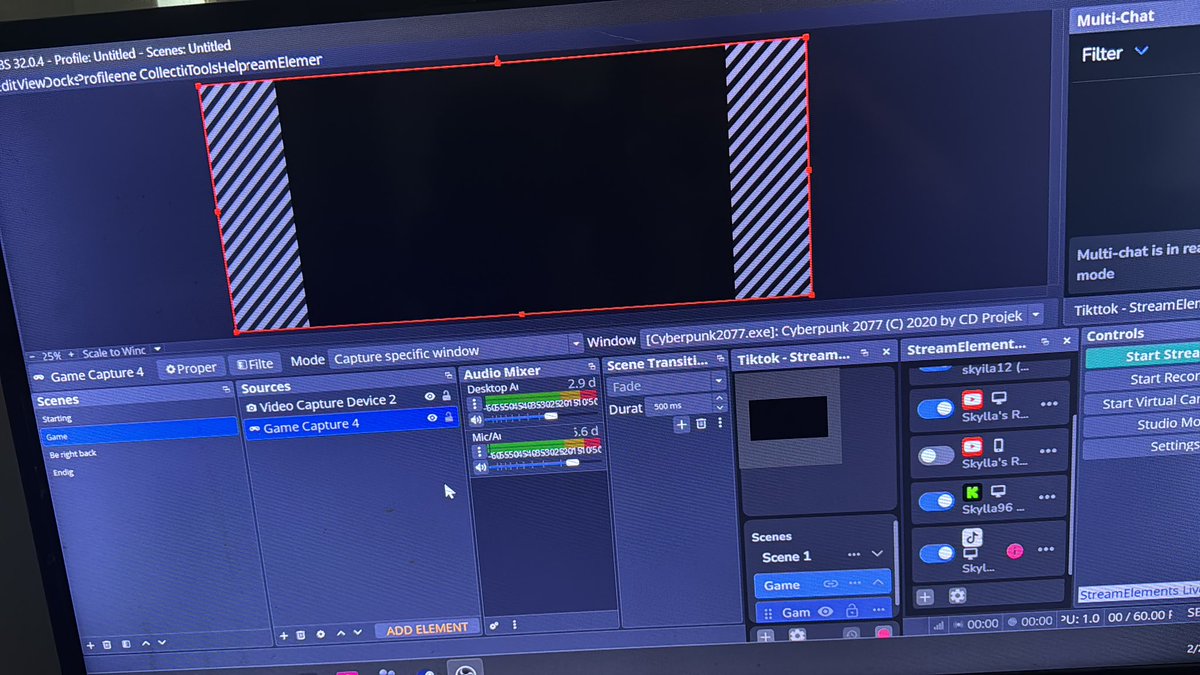Delete selected source with trash icon

[301, 635]
